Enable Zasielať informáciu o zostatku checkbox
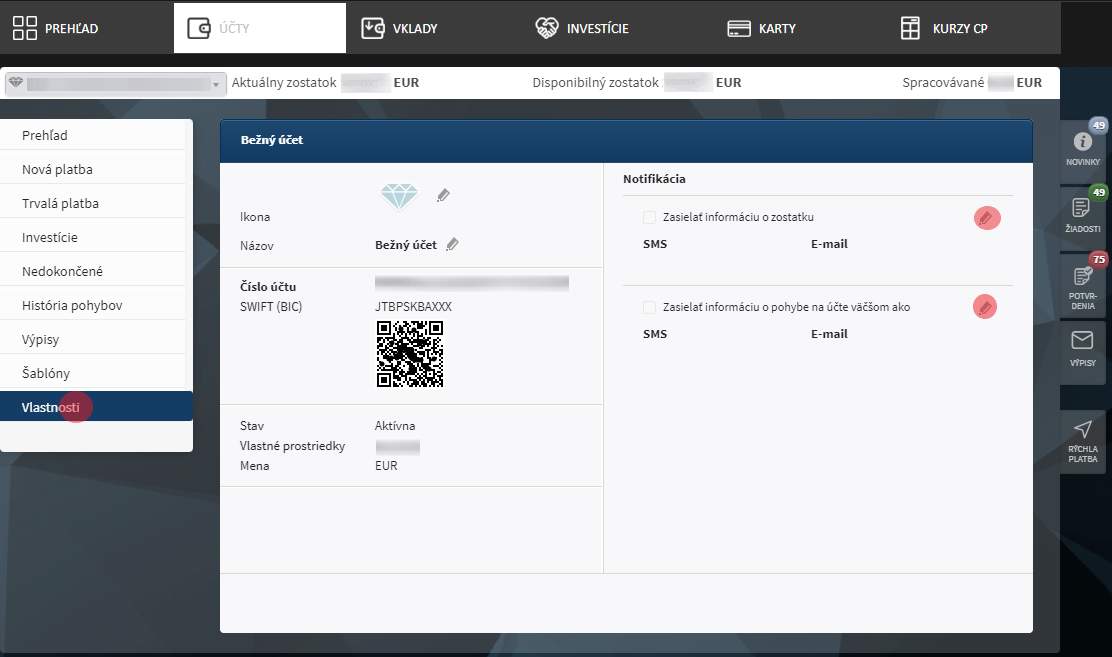Image resolution: width=1112 pixels, height=657 pixels. click(650, 218)
